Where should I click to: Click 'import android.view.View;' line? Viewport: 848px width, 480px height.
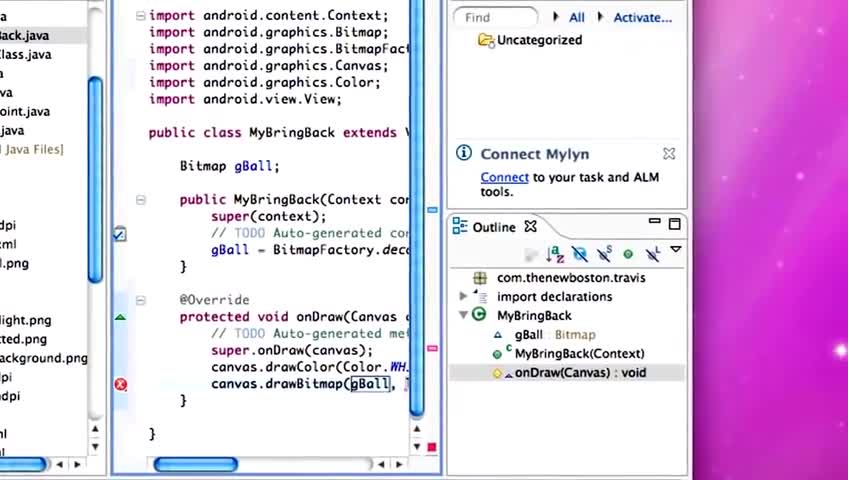coord(245,99)
